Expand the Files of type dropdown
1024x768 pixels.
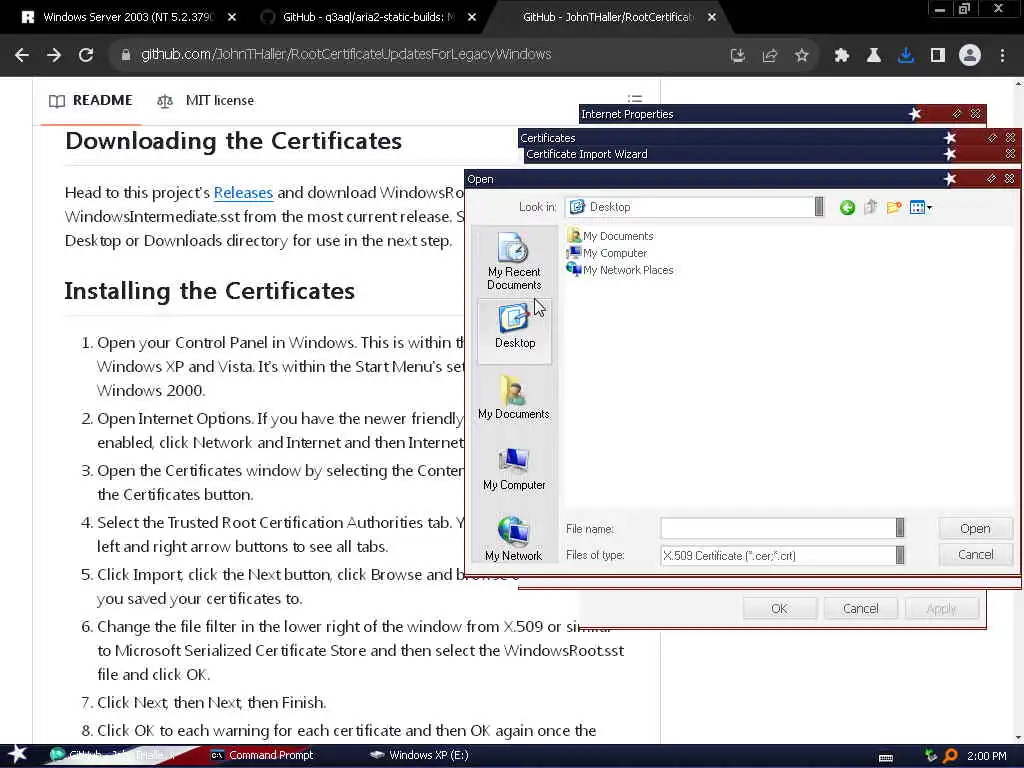tap(900, 555)
